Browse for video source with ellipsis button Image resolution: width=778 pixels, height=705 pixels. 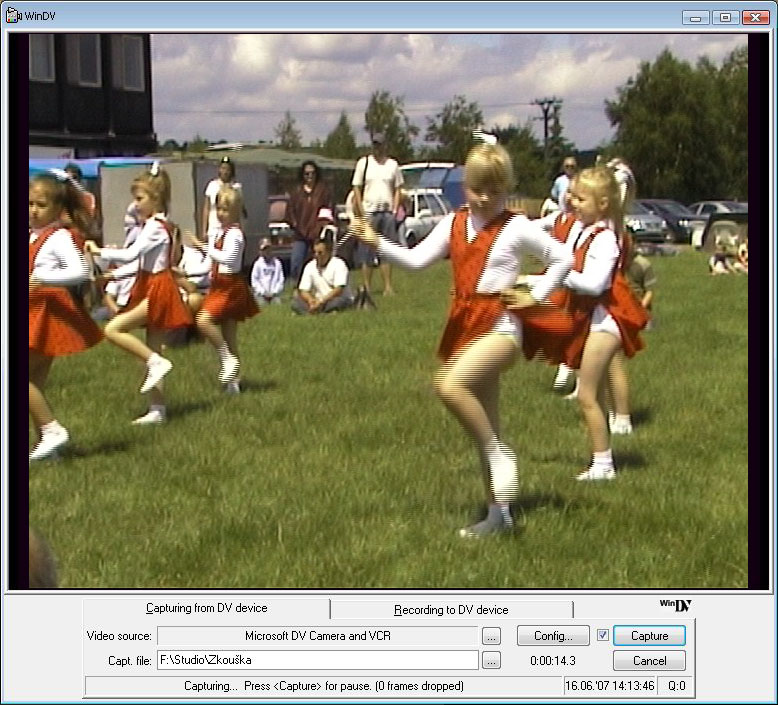pos(491,637)
